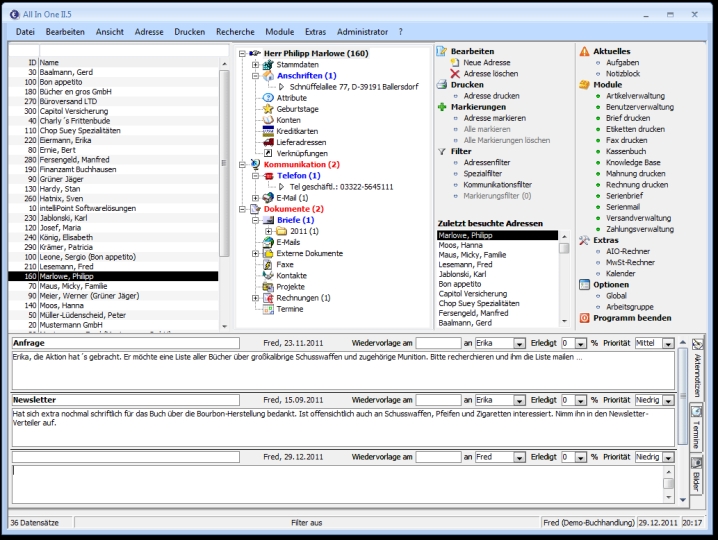718x540 pixels.
Task: Click the Lieferadressen truck icon
Action: pos(268,142)
